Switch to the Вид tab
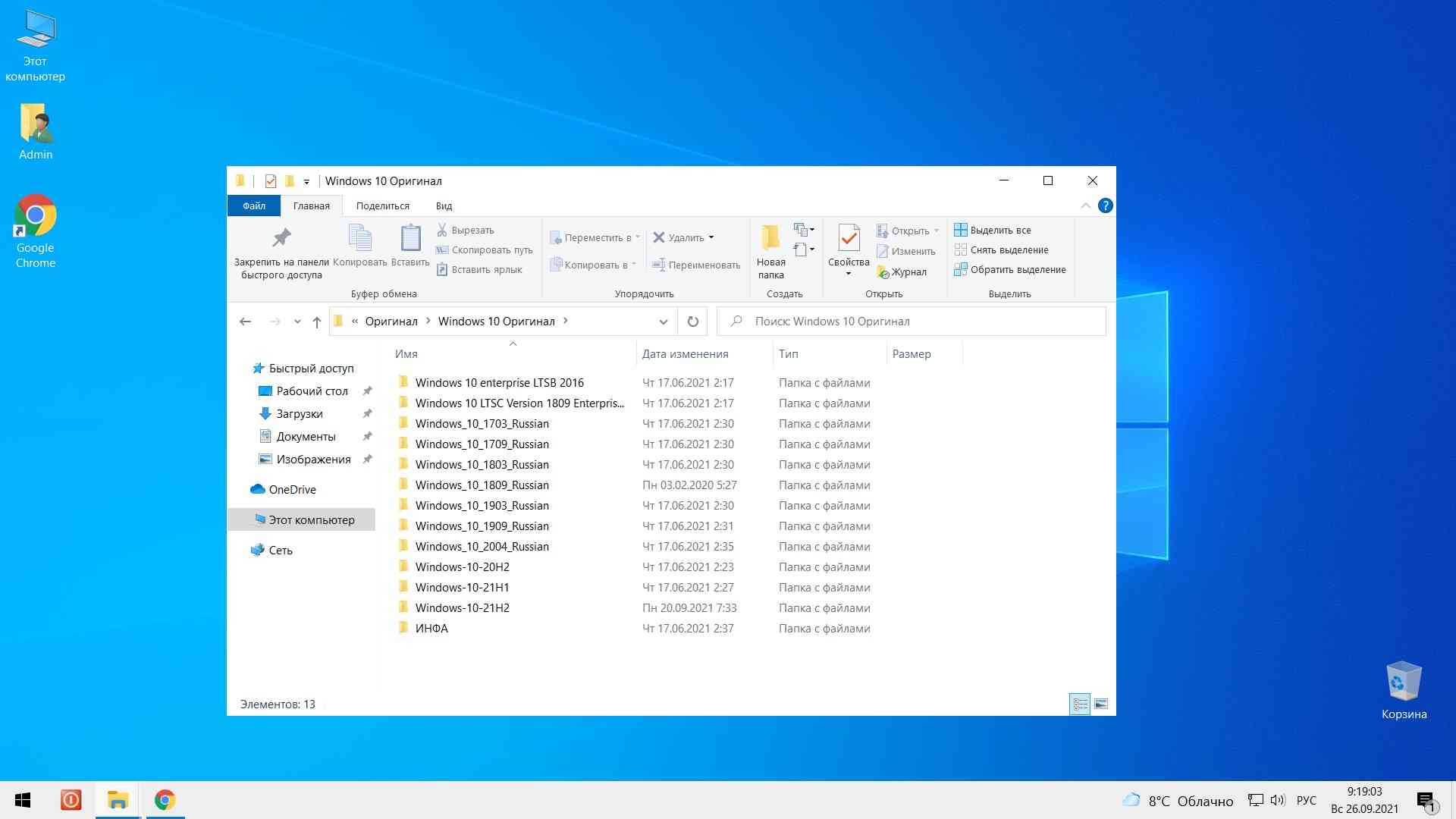 pyautogui.click(x=444, y=206)
